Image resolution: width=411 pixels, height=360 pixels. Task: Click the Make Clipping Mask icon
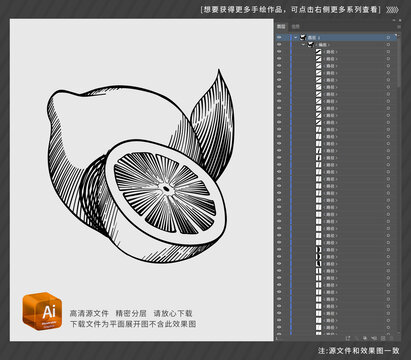(366, 338)
